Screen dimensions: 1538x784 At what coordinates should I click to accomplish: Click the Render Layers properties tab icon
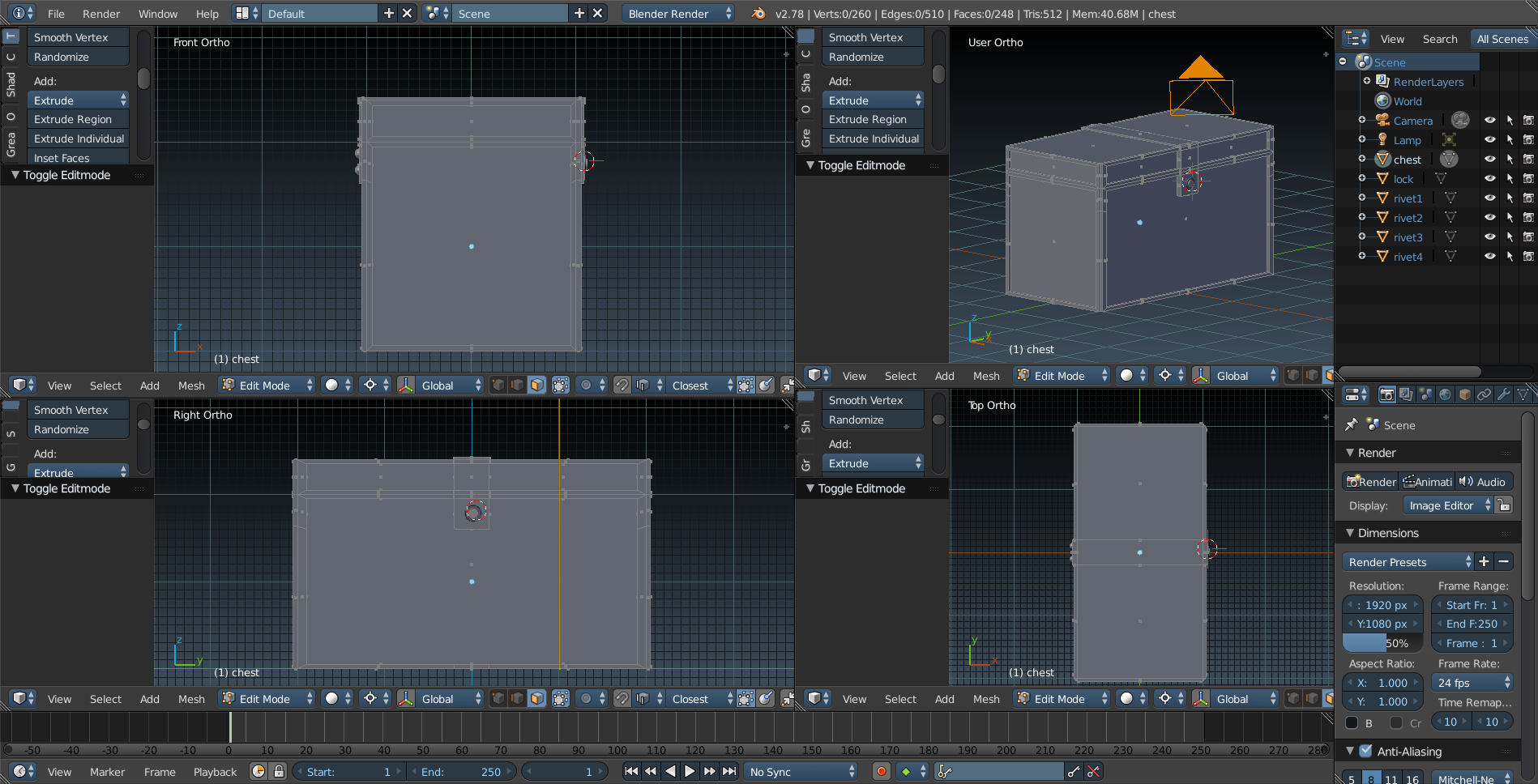pyautogui.click(x=1406, y=394)
